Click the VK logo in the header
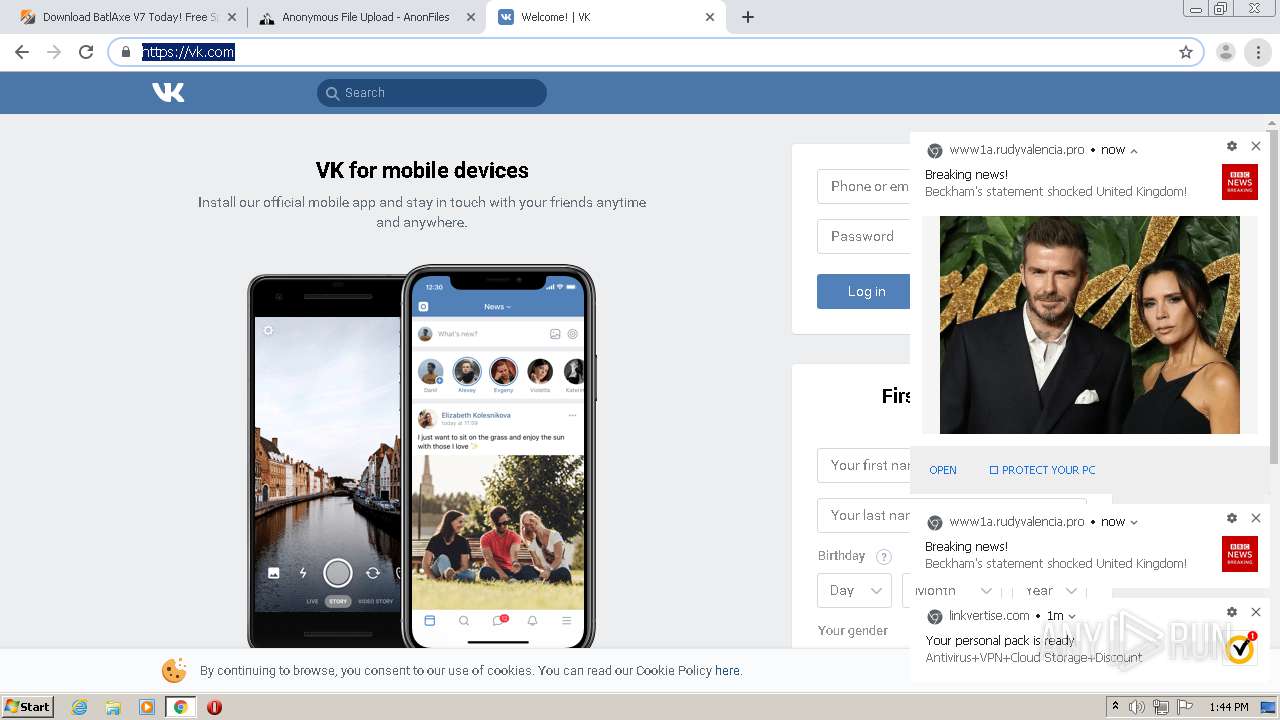Screen dimensions: 1280x720 [x=168, y=93]
